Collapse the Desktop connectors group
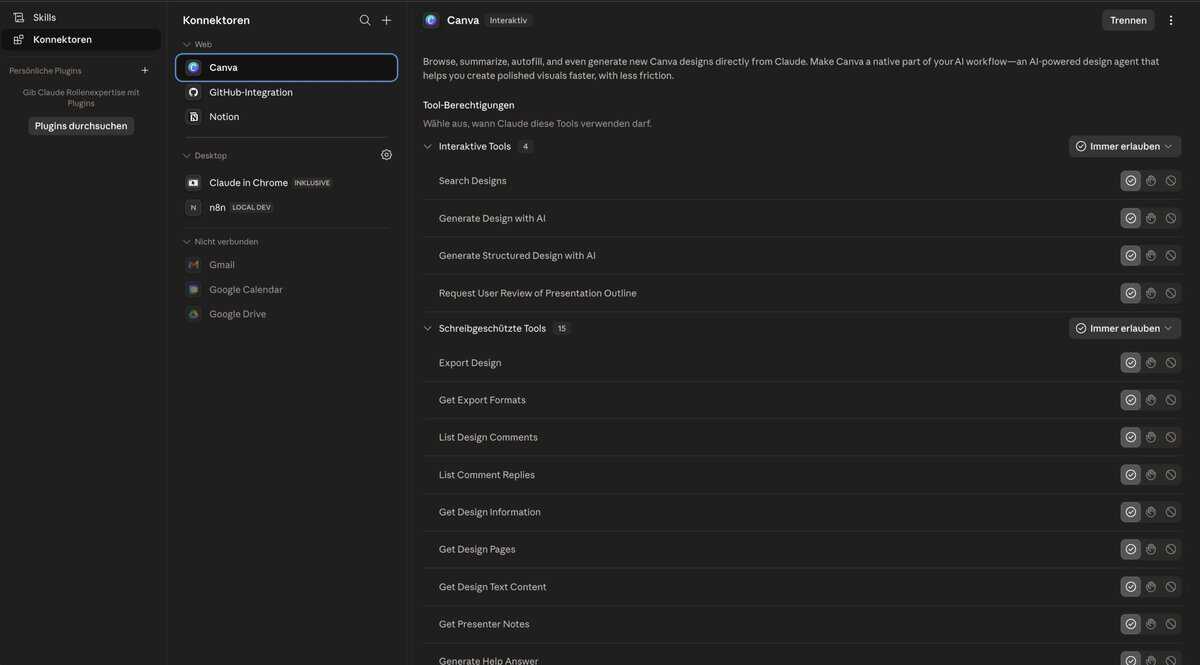 [187, 156]
